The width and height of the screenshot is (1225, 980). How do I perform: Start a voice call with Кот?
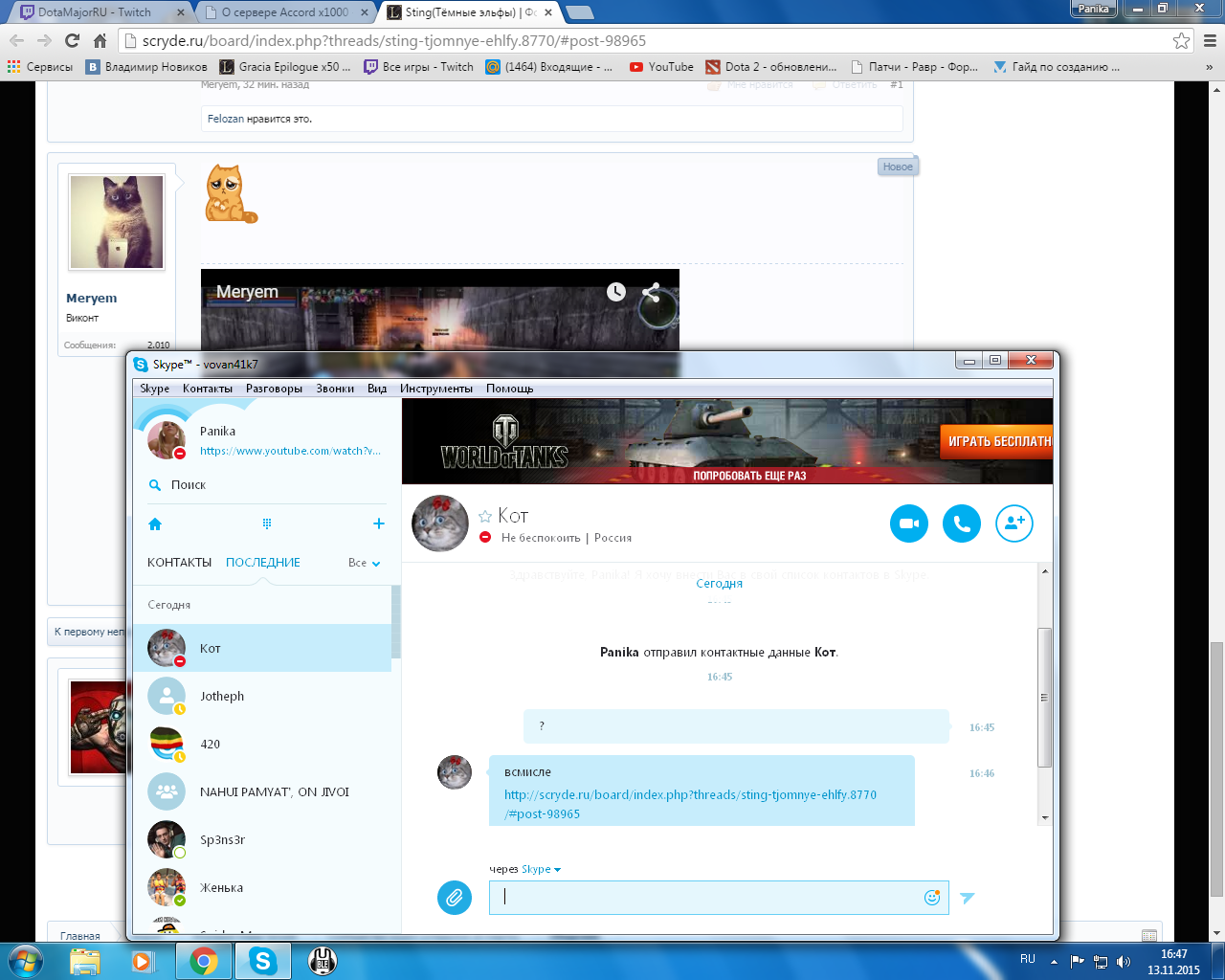(x=961, y=523)
